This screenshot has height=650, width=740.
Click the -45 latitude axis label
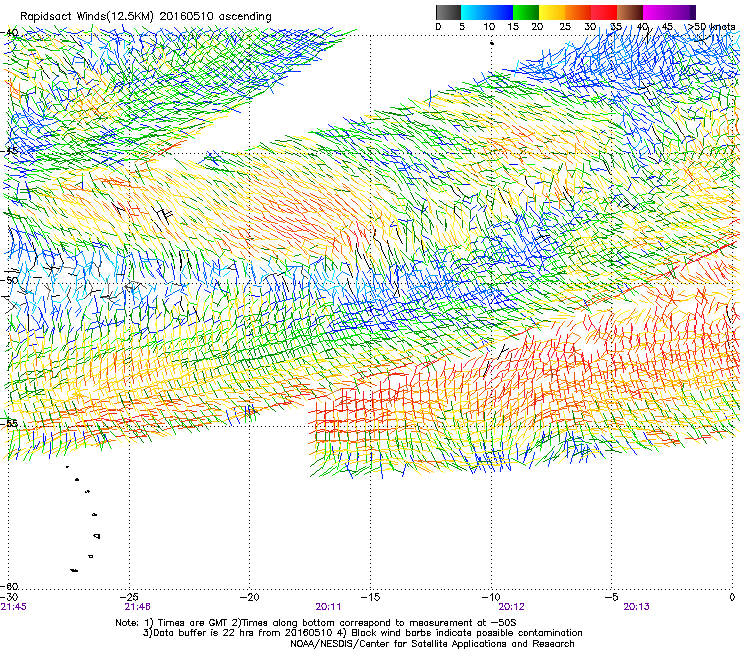click(10, 151)
